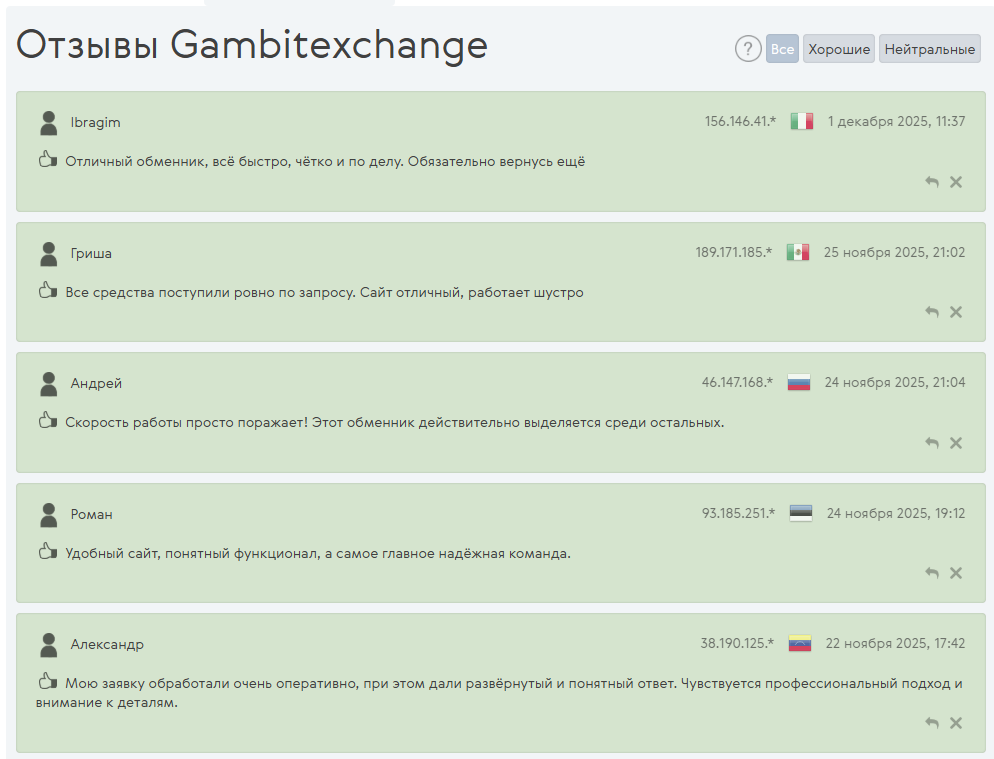Filter reviews by Хорошие
994x759 pixels.
tap(839, 49)
